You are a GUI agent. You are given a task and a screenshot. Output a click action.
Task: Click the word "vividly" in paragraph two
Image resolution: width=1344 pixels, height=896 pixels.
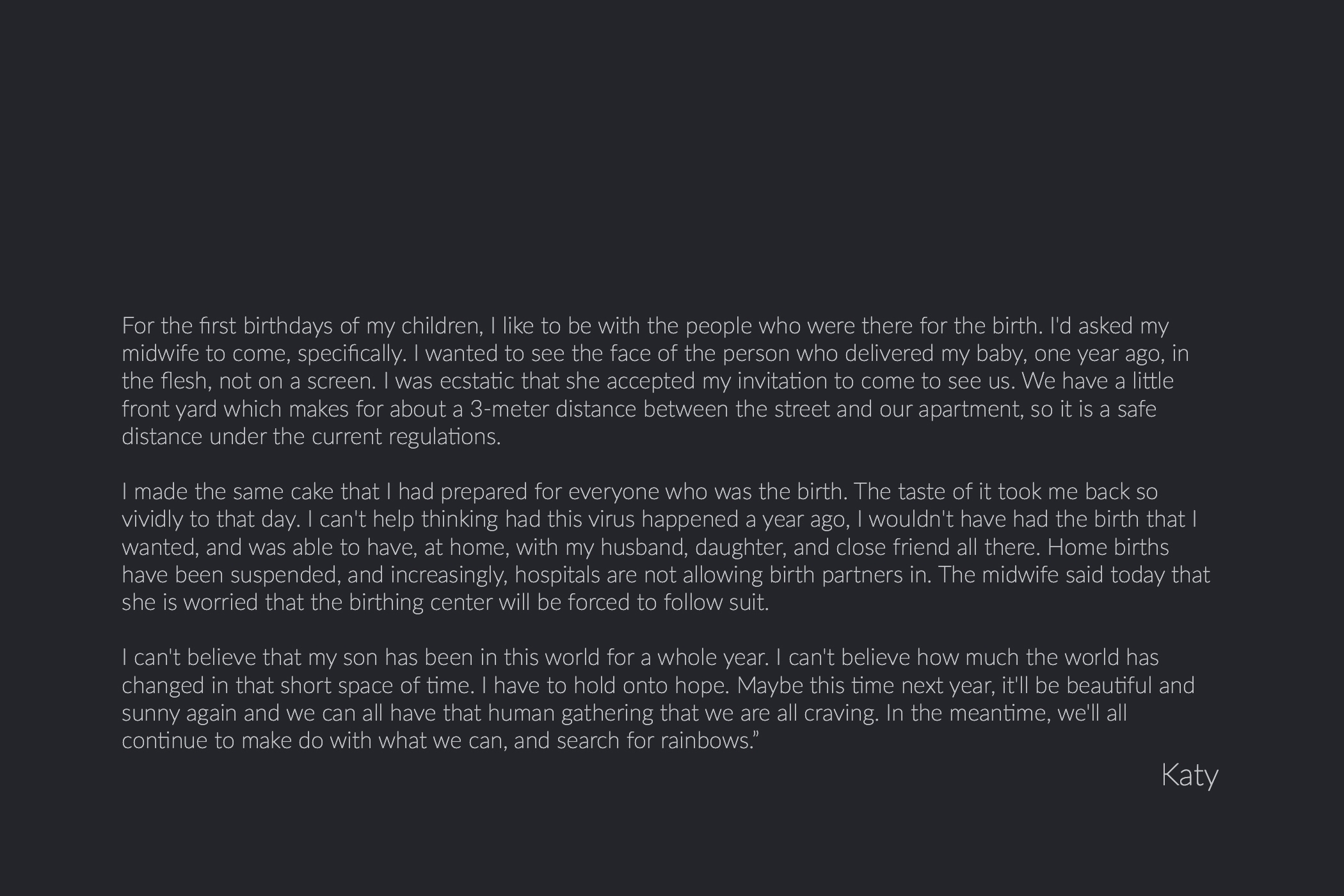[x=152, y=520]
